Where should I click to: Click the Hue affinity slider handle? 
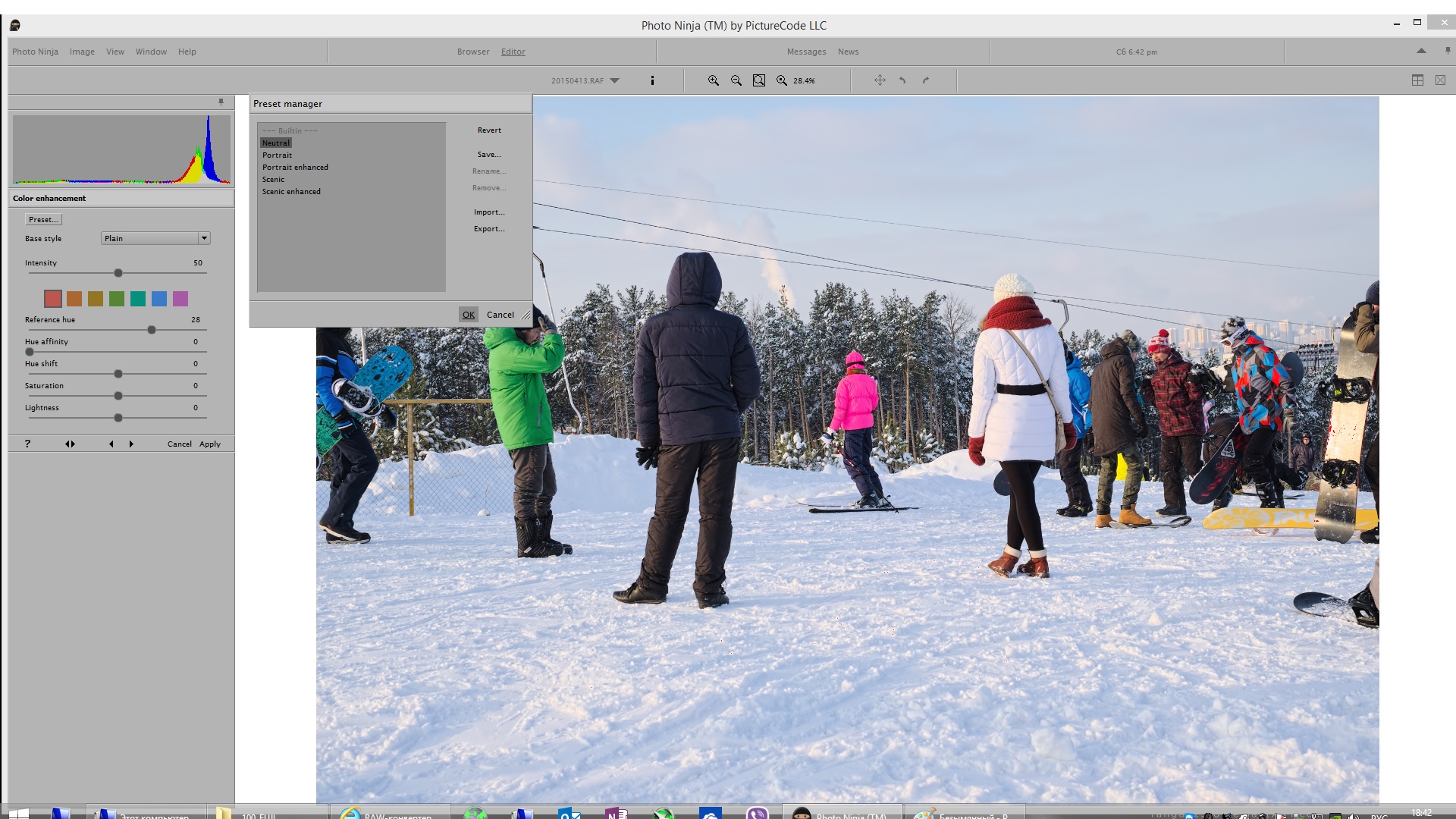(x=30, y=352)
